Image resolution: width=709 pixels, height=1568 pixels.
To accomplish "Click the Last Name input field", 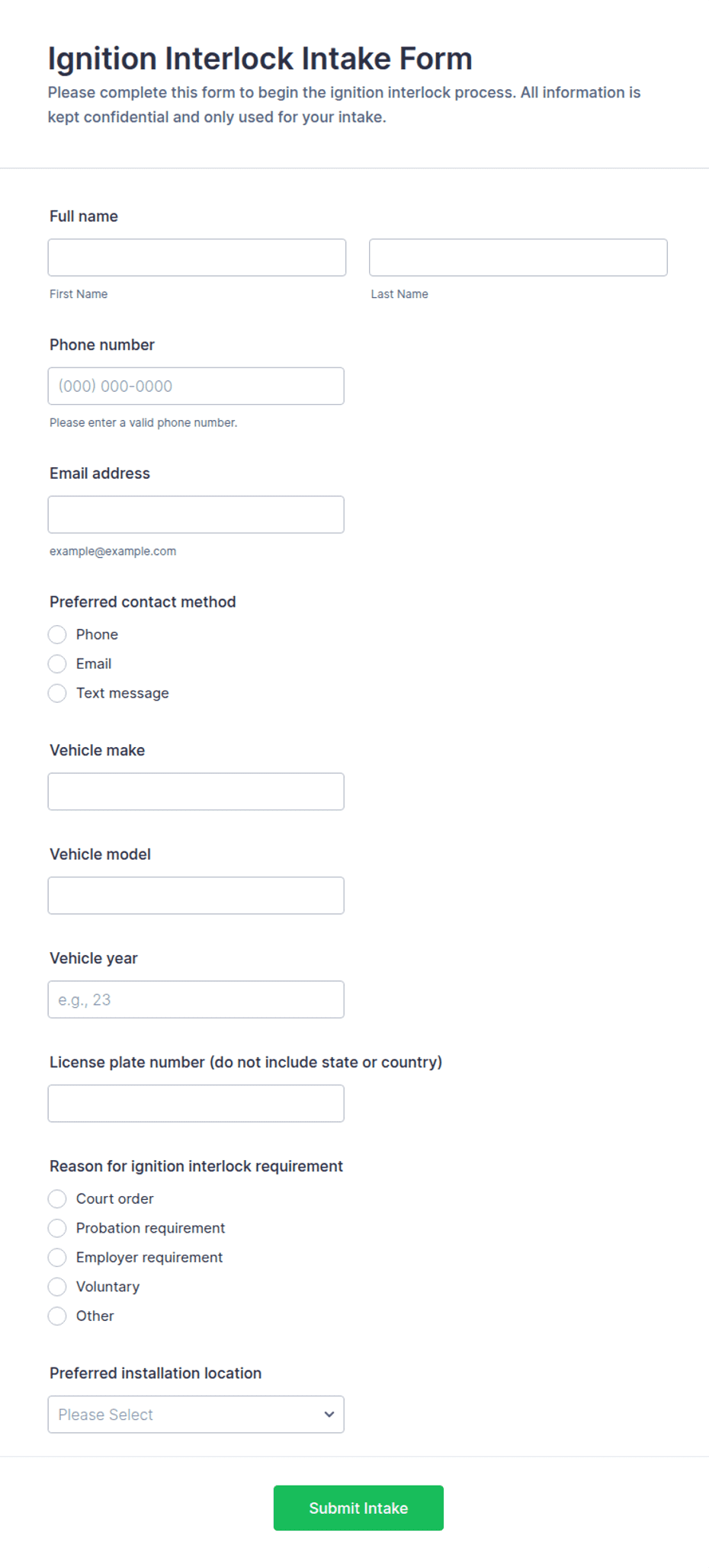I will click(518, 258).
